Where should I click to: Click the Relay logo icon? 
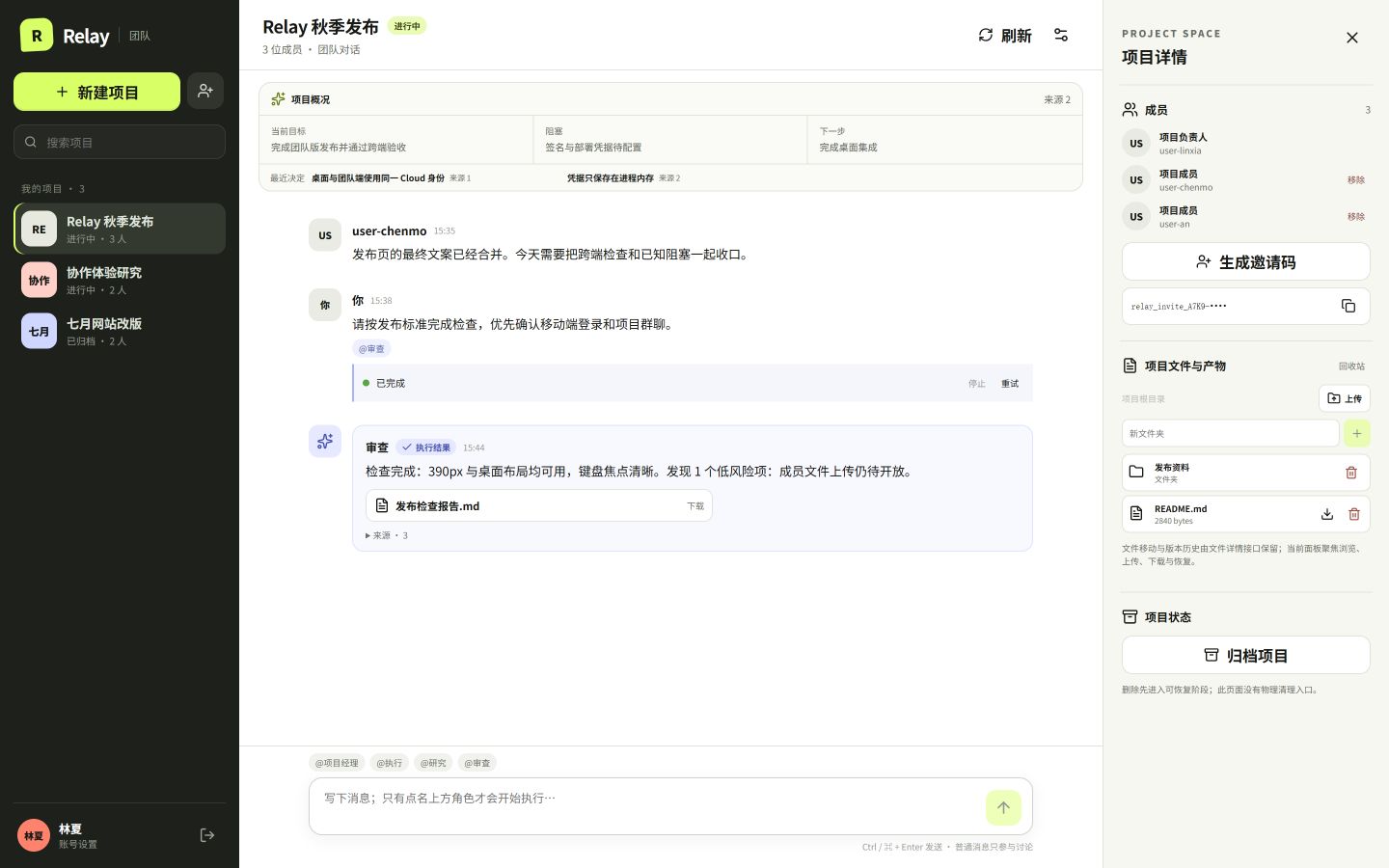(x=37, y=36)
